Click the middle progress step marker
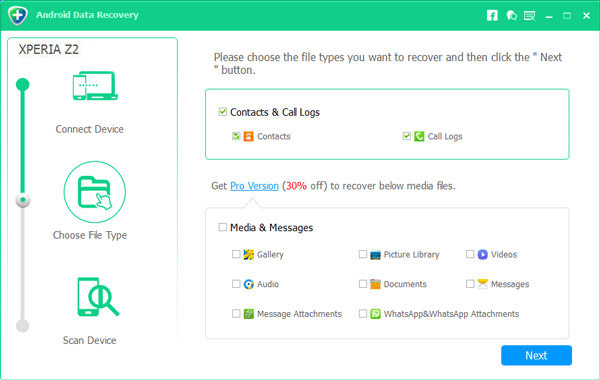This screenshot has width=600, height=380. point(23,200)
